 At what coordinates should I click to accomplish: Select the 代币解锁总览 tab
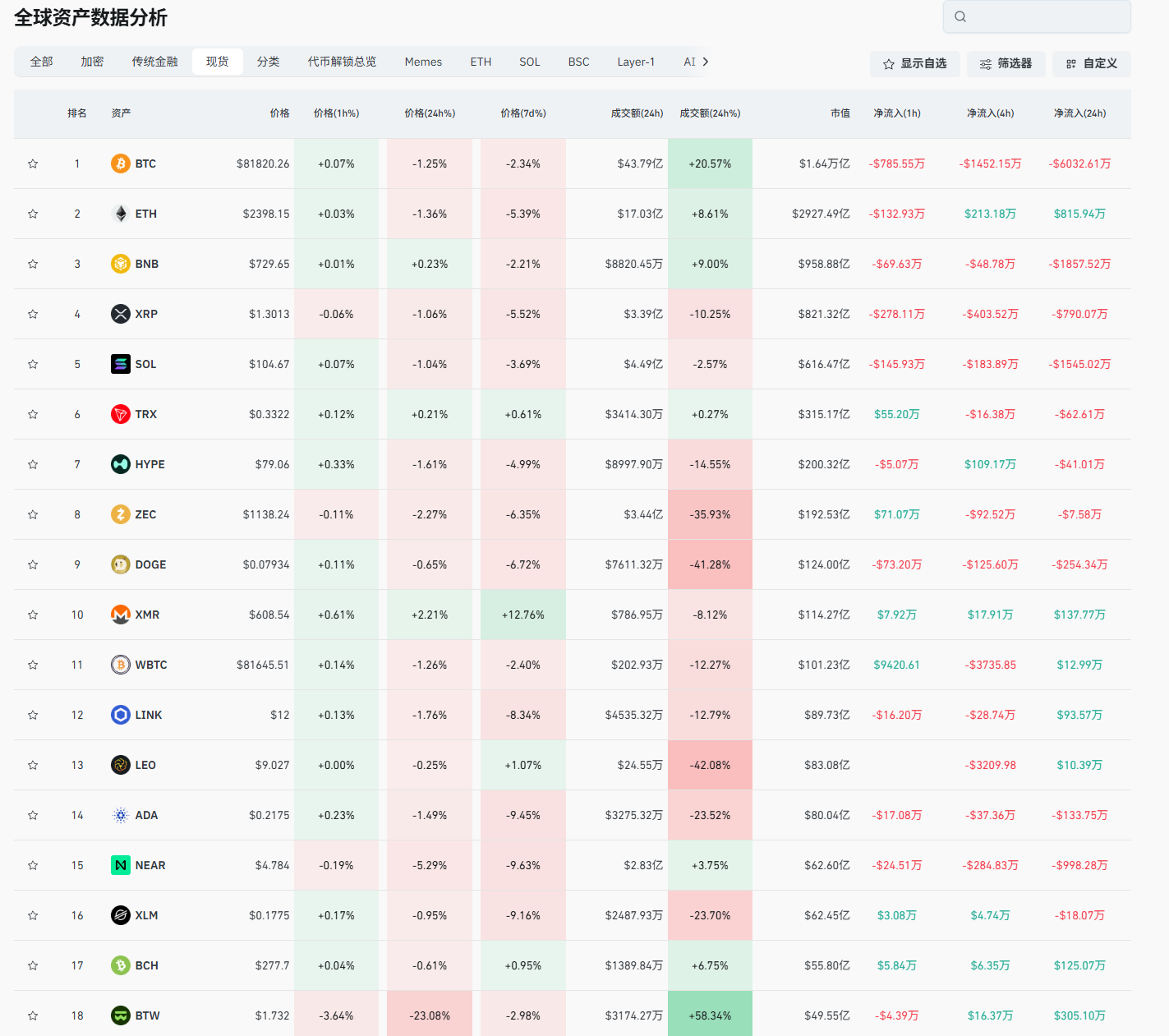point(342,62)
